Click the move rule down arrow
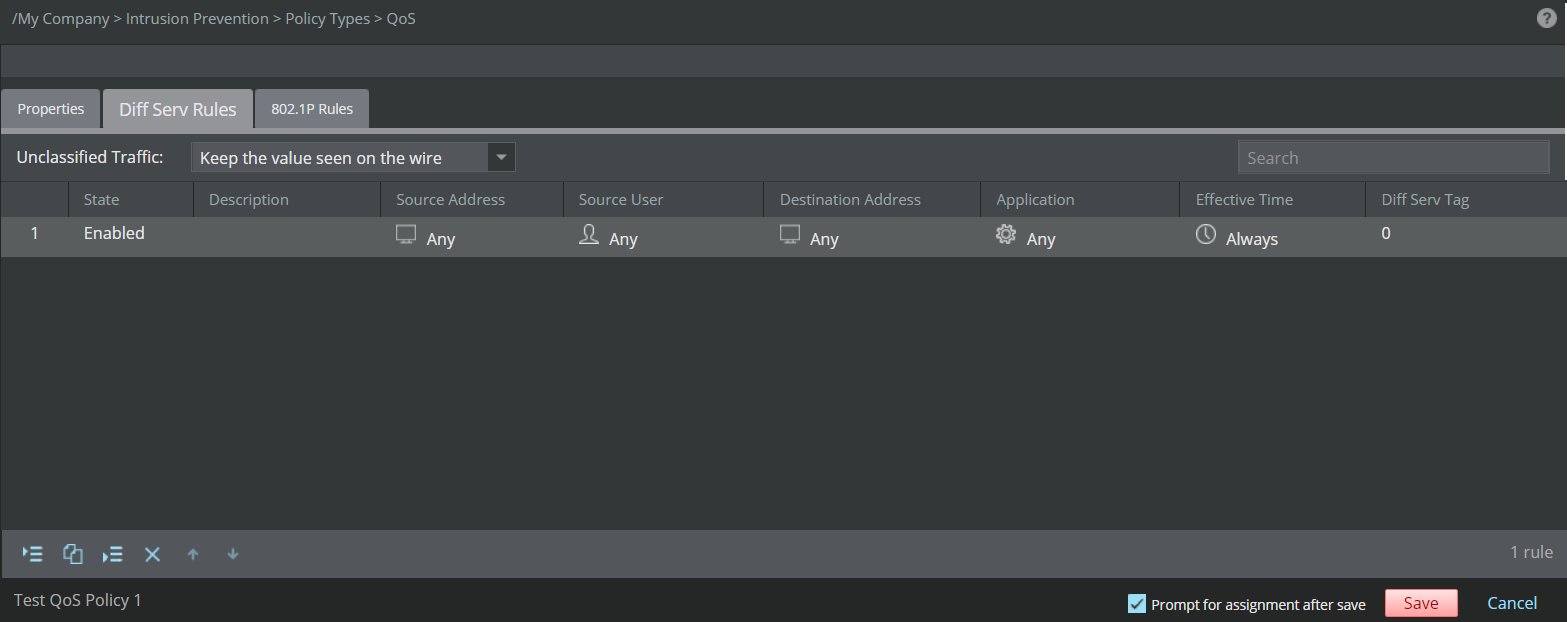Image resolution: width=1567 pixels, height=622 pixels. pos(233,554)
